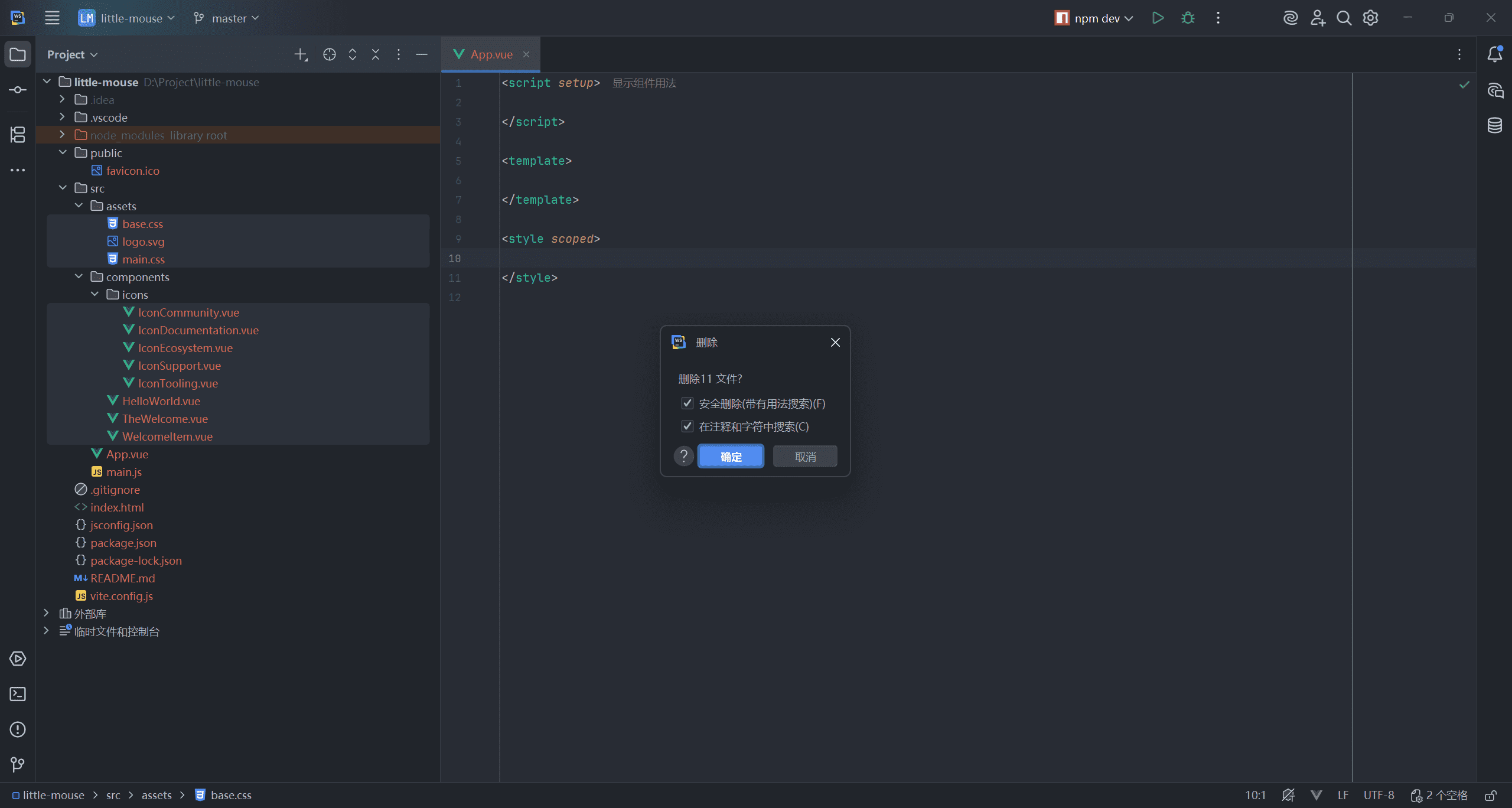The width and height of the screenshot is (1512, 808).
Task: Open the Terminal tool window
Action: tap(18, 694)
